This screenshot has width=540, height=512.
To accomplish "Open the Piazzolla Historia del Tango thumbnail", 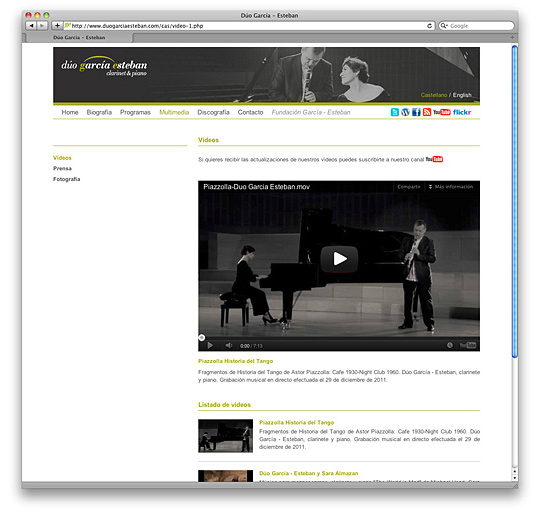I will 225,436.
